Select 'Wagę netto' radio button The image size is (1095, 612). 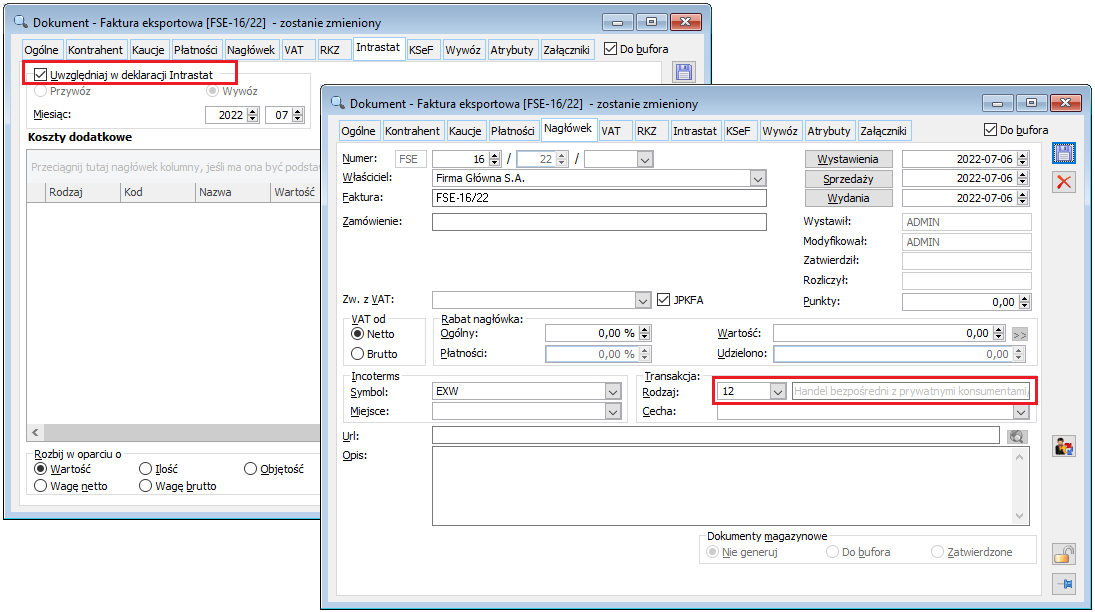(x=41, y=486)
